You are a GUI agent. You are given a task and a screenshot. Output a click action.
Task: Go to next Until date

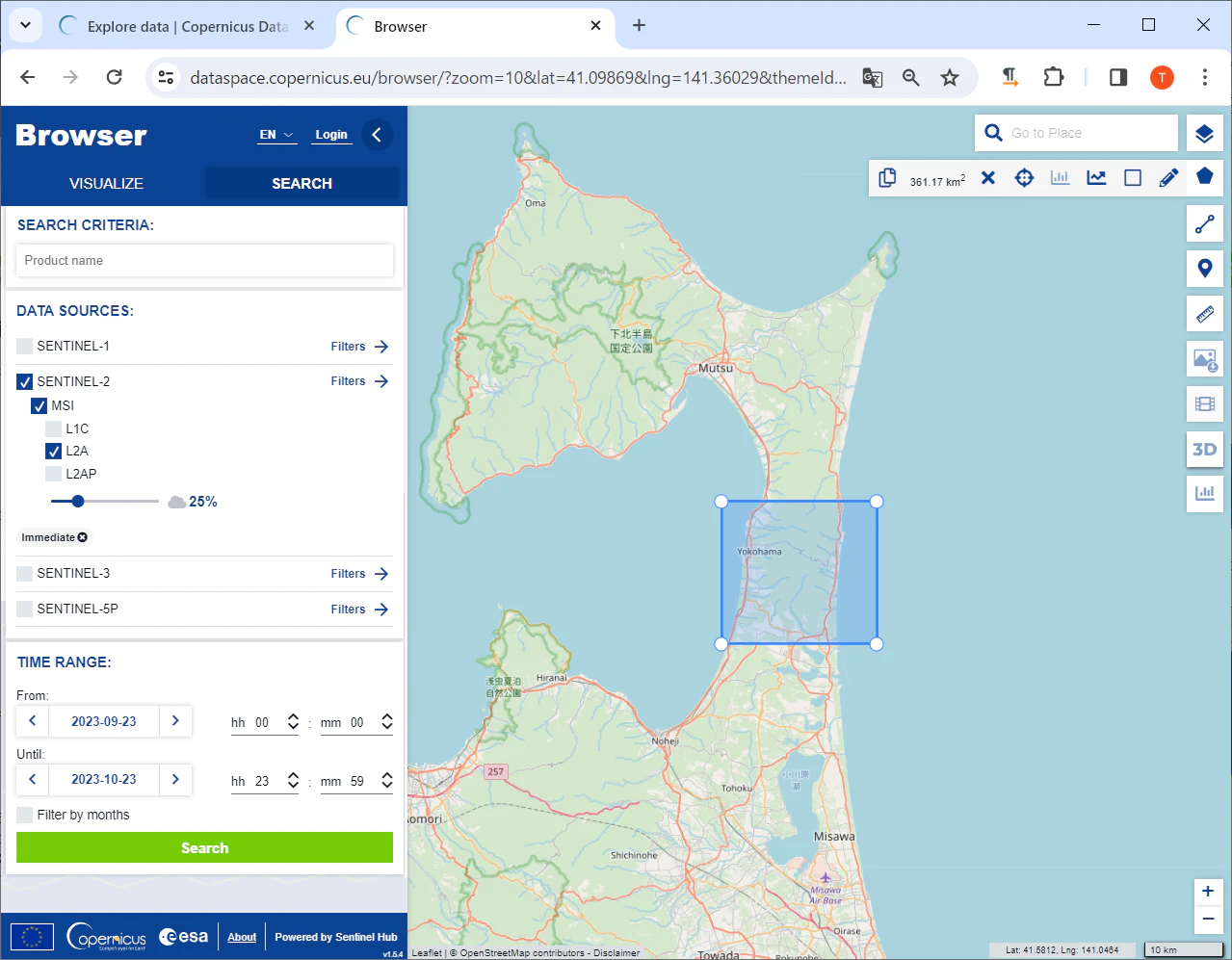(x=175, y=779)
